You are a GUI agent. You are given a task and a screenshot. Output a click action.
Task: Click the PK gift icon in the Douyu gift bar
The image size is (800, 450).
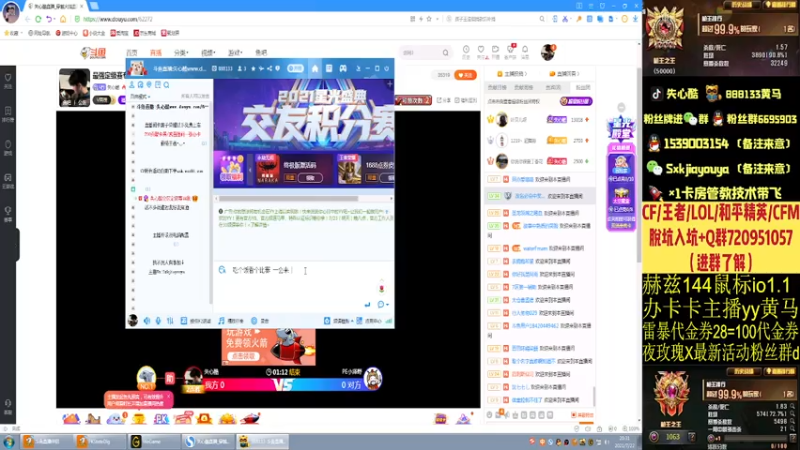point(161,418)
